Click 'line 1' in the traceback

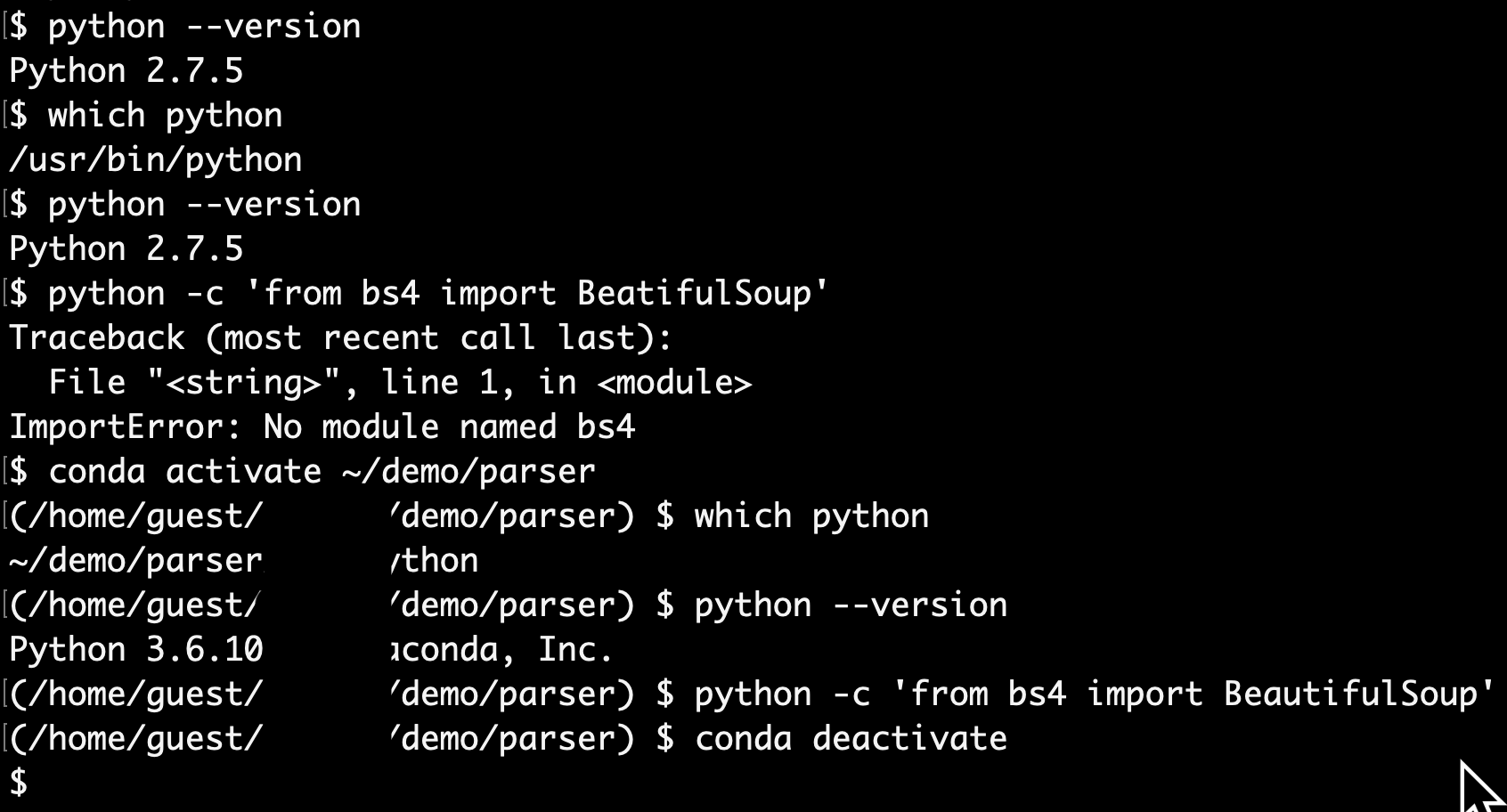(x=439, y=383)
